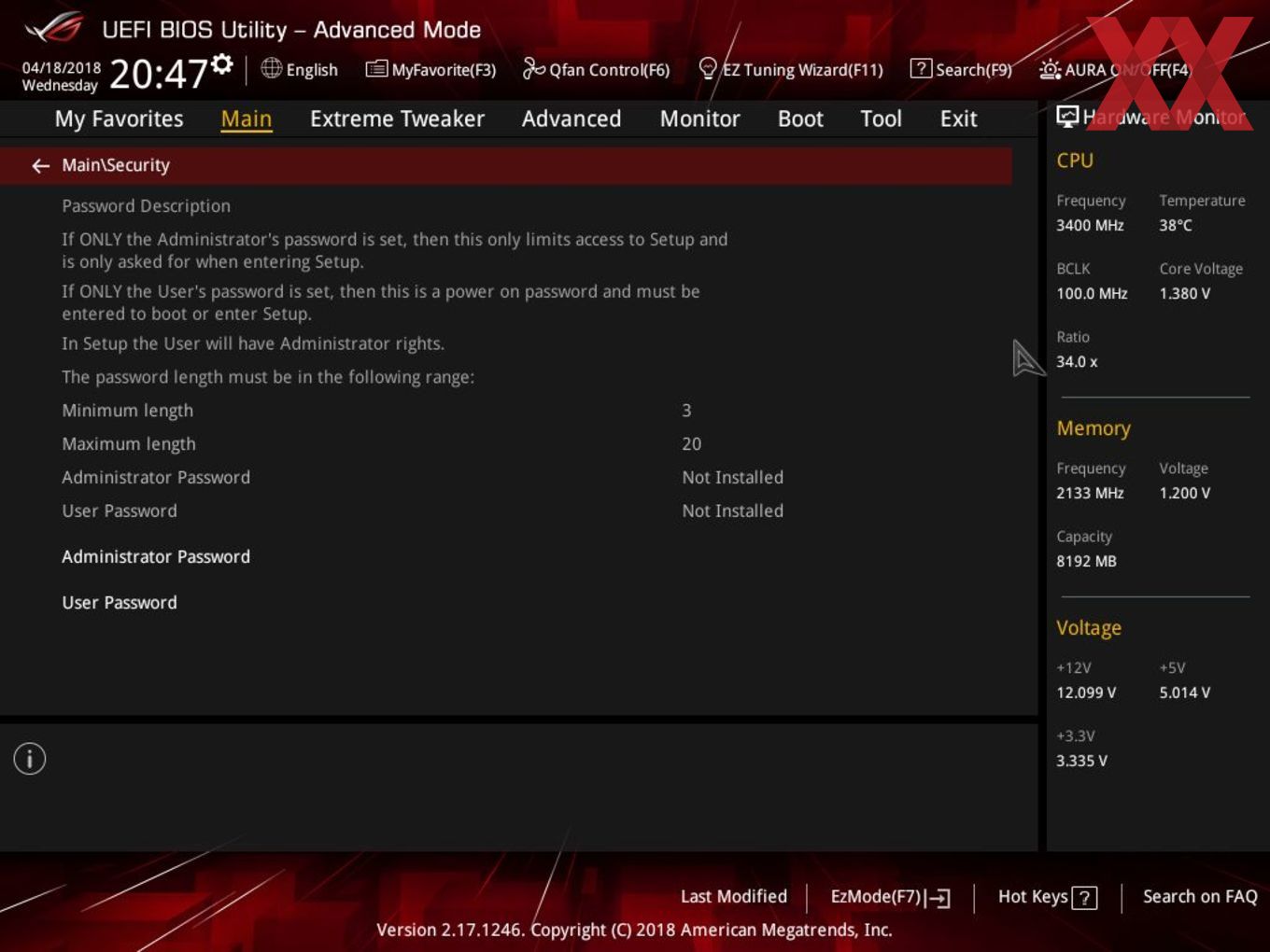Viewport: 1270px width, 952px height.
Task: Click the User Password Not Installed status
Action: 732,511
